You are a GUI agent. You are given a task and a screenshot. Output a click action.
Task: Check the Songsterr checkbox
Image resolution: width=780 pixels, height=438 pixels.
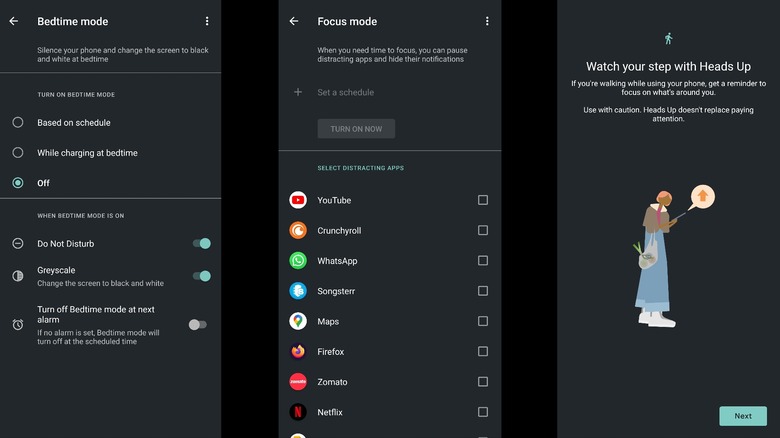(x=483, y=291)
